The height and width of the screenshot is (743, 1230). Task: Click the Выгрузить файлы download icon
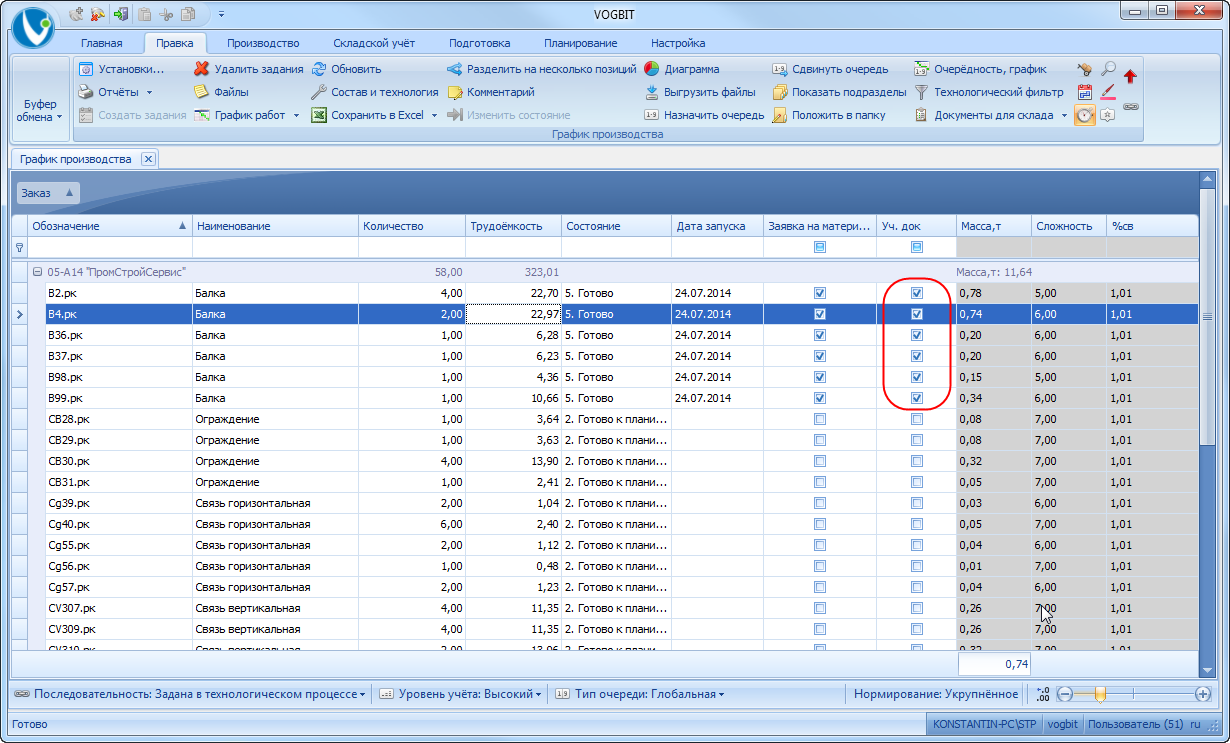pyautogui.click(x=651, y=92)
